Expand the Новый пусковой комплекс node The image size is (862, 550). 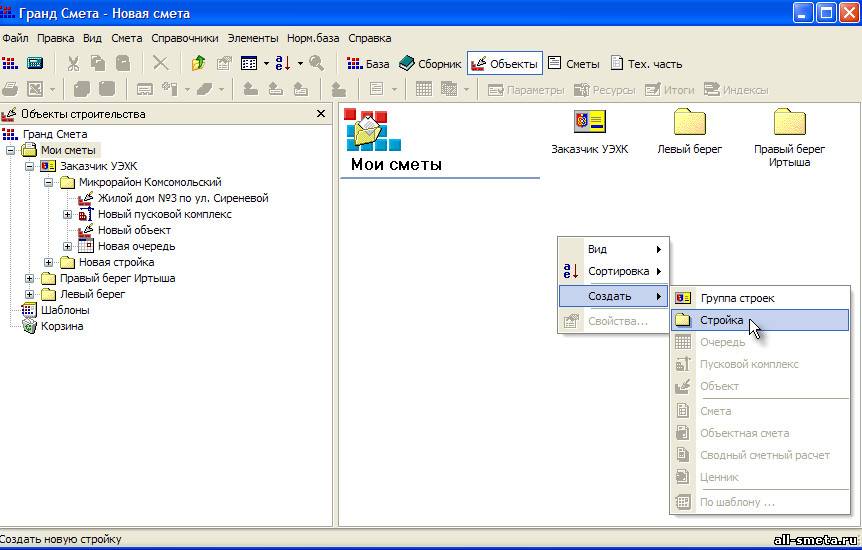coord(67,214)
